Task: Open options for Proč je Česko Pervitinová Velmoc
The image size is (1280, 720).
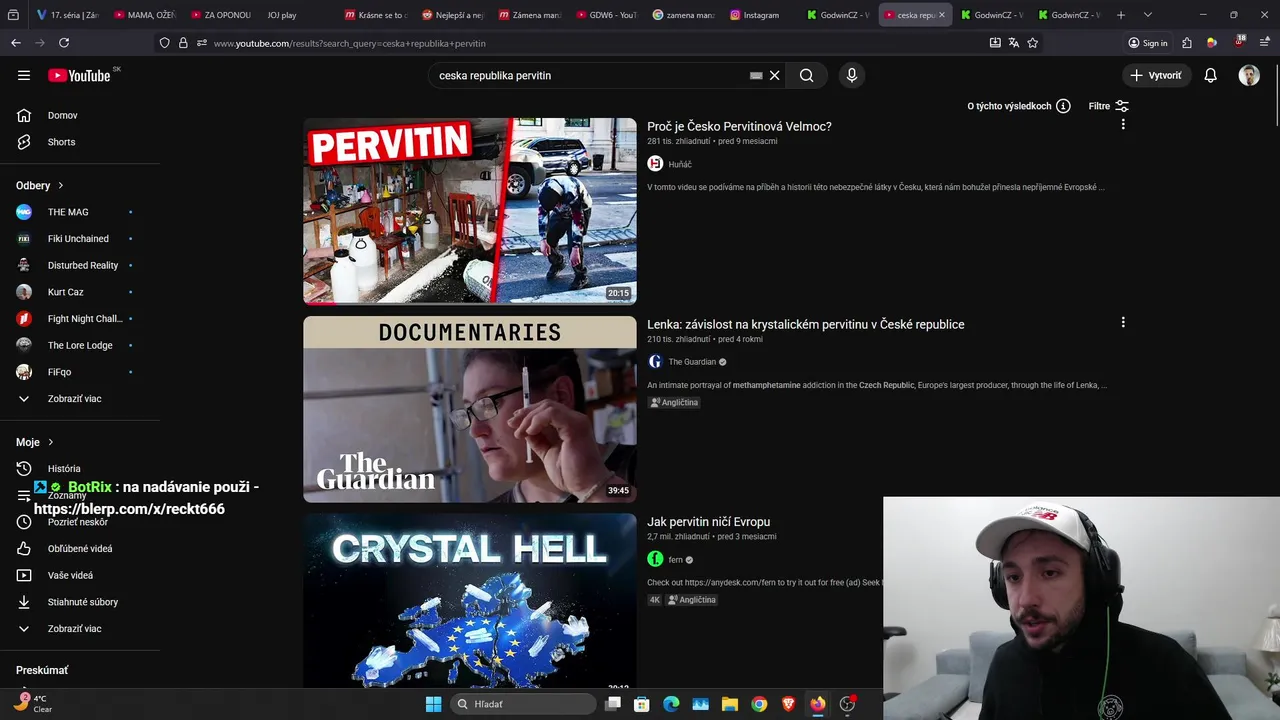Action: point(1123,125)
